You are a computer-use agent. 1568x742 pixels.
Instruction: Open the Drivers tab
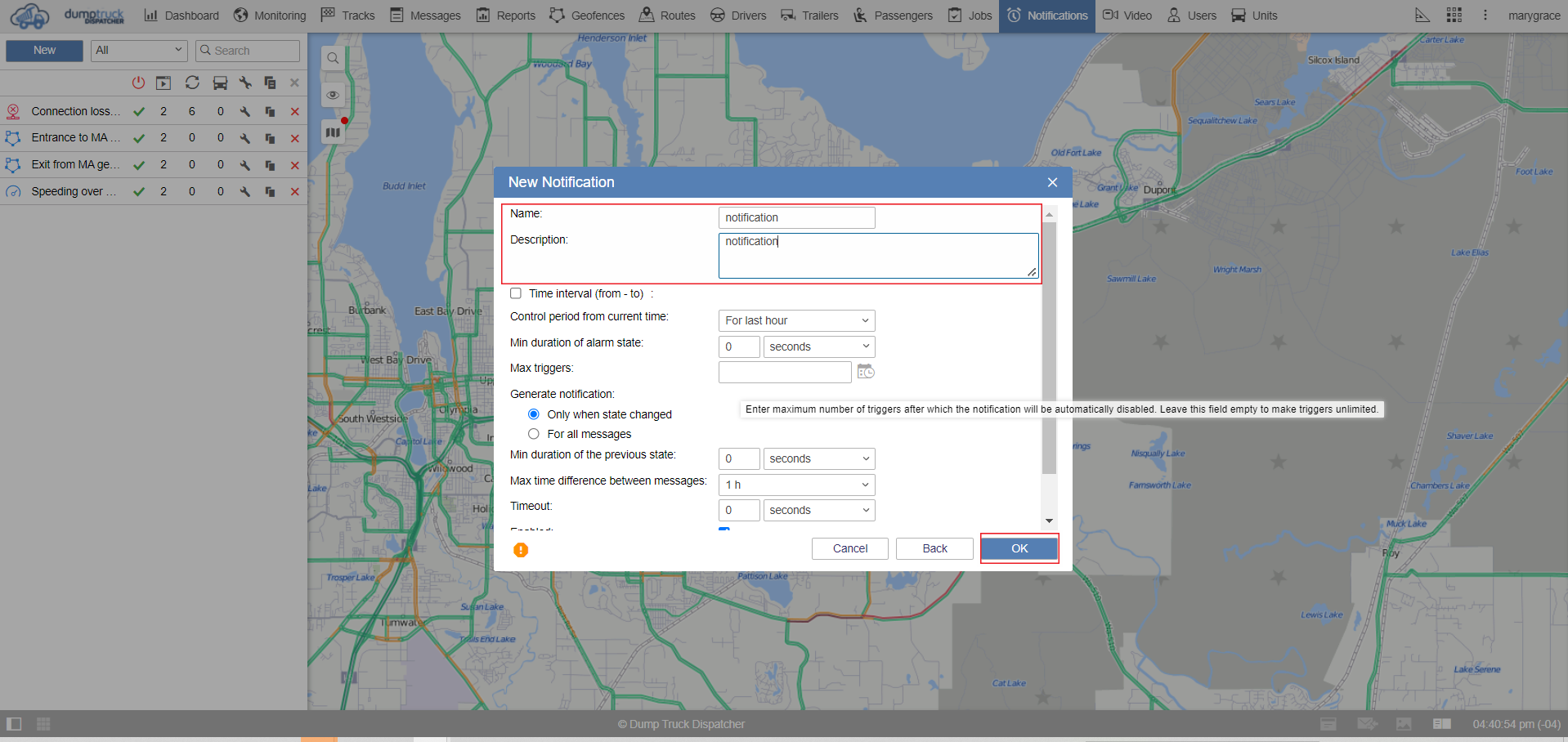tap(738, 16)
